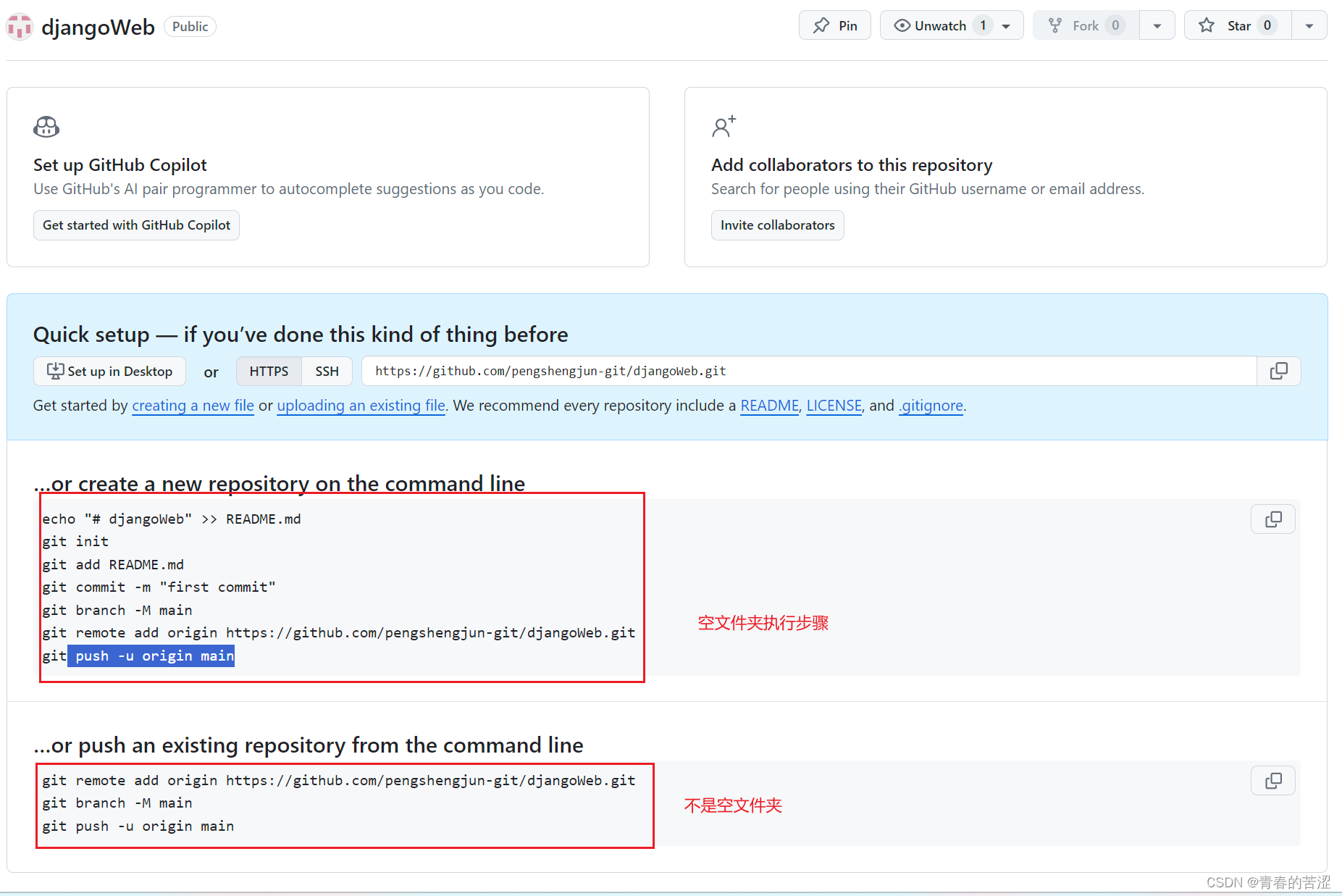
Task: Copy the repository URL to clipboard
Action: 1279,371
